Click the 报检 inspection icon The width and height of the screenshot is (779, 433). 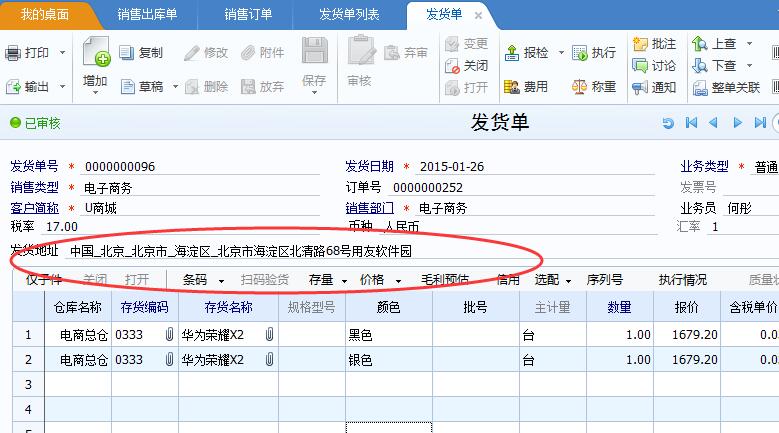(x=511, y=53)
